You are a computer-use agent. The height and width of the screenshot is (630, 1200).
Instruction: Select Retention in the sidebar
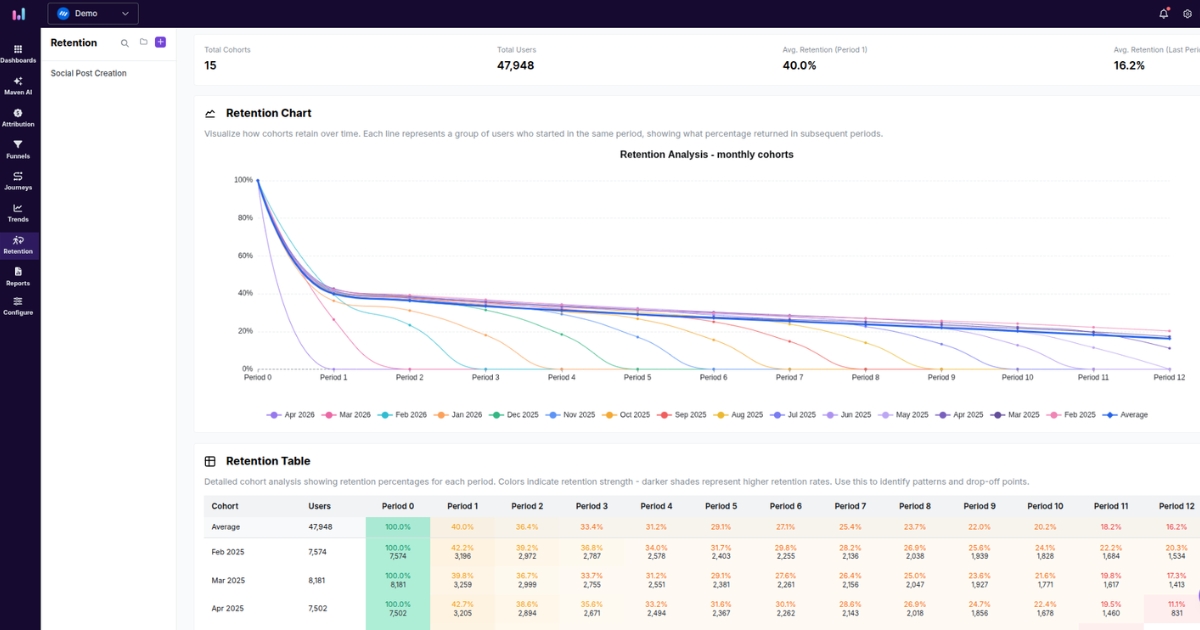tap(18, 245)
